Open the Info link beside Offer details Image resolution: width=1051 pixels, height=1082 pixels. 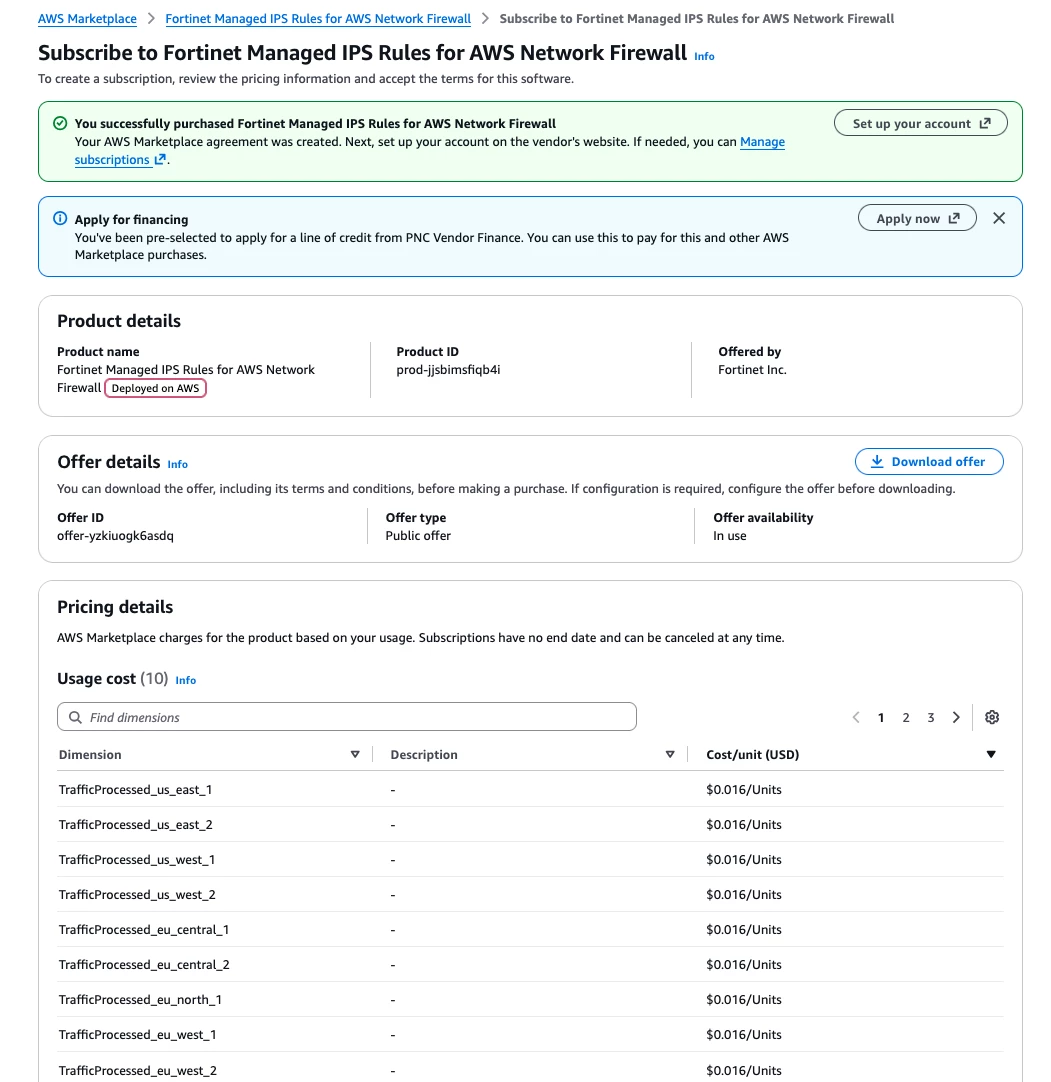[x=177, y=464]
